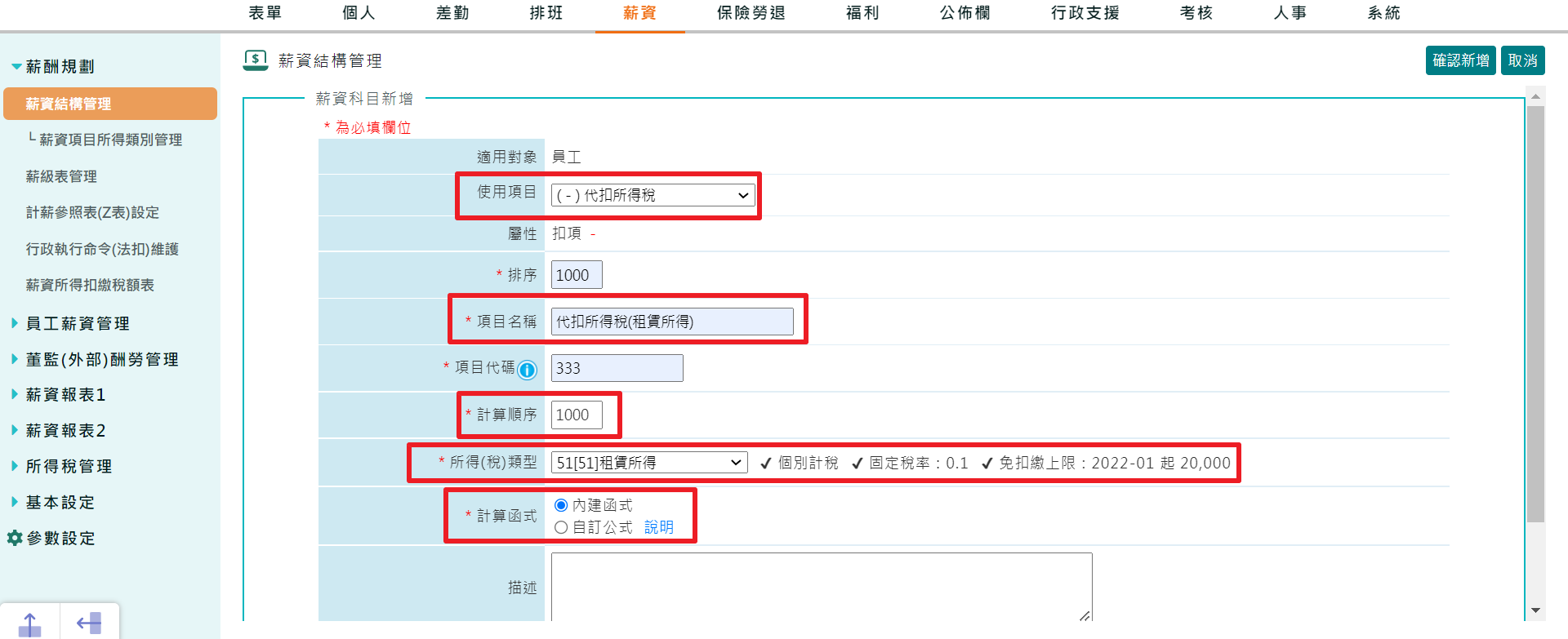Open the 表單 top menu

265,13
